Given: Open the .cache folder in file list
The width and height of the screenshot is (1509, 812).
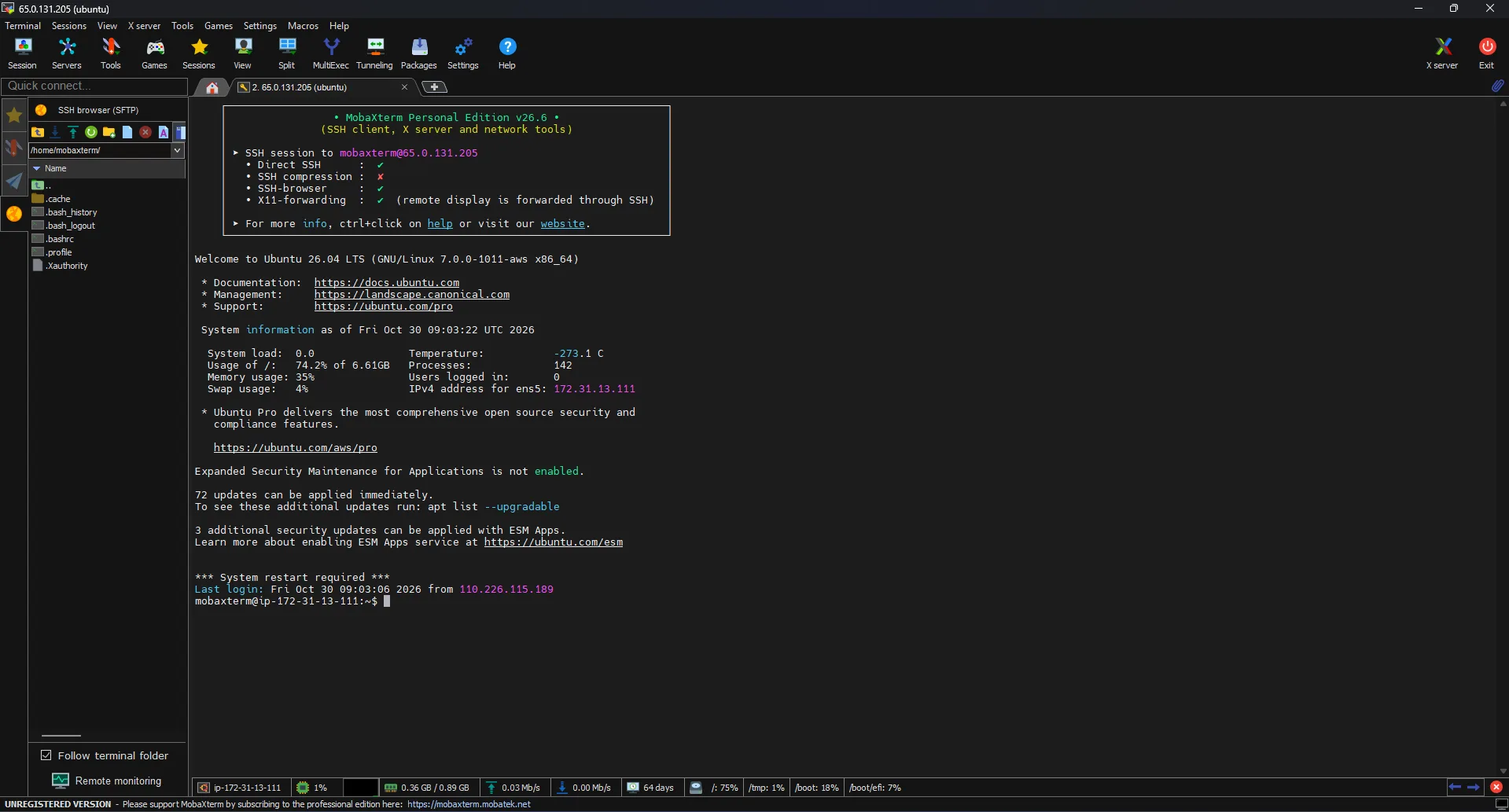Looking at the screenshot, I should coord(51,199).
